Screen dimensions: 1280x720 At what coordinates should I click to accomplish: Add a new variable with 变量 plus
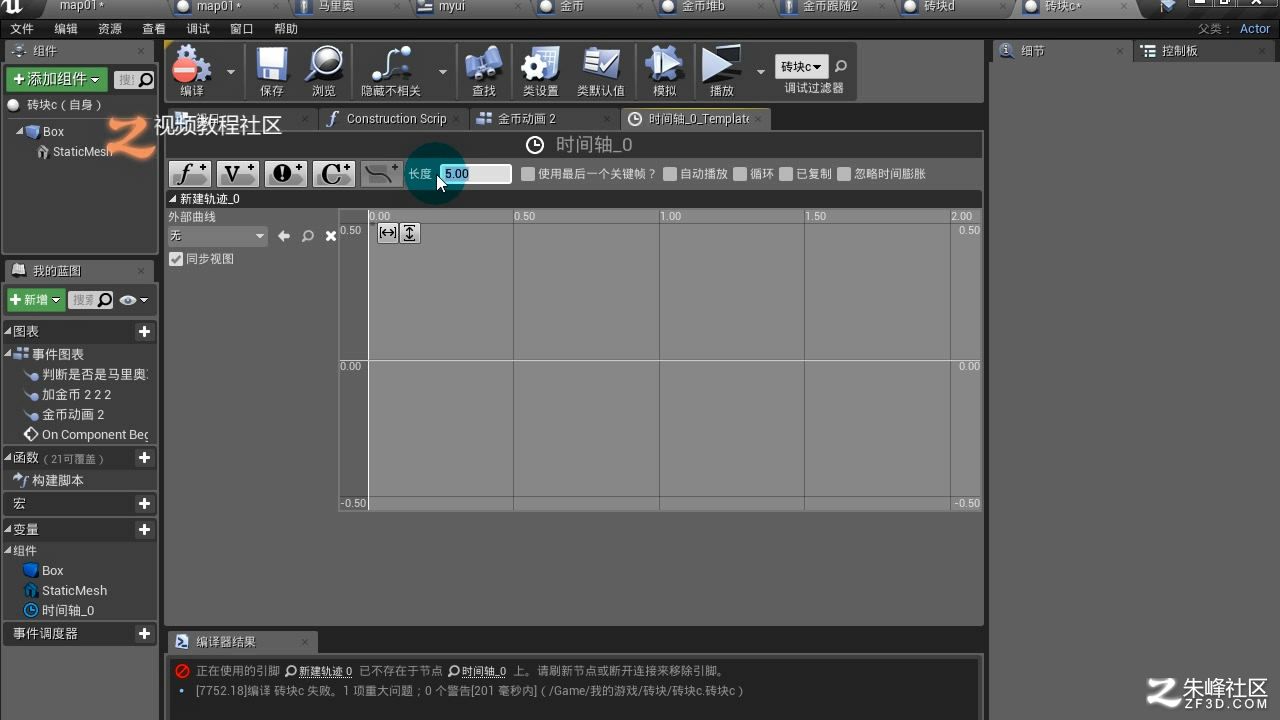click(x=145, y=529)
